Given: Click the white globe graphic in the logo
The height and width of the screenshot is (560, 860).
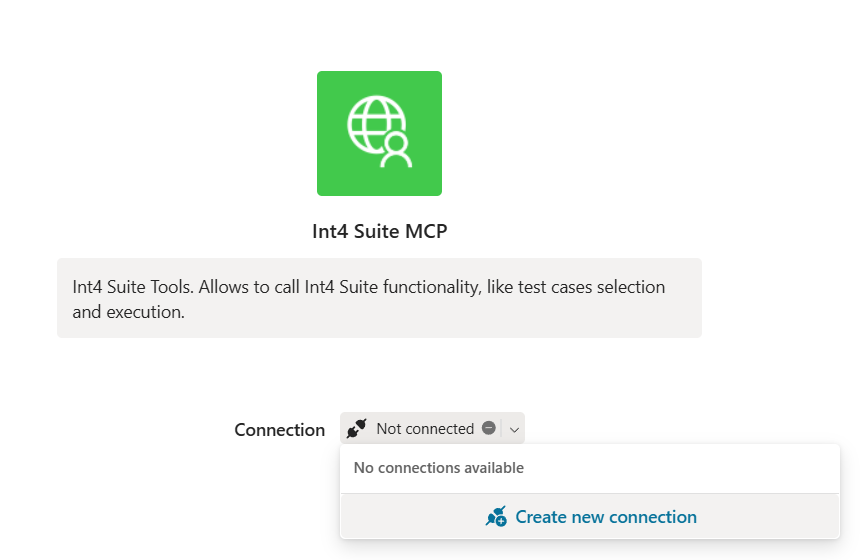Looking at the screenshot, I should coord(375,125).
